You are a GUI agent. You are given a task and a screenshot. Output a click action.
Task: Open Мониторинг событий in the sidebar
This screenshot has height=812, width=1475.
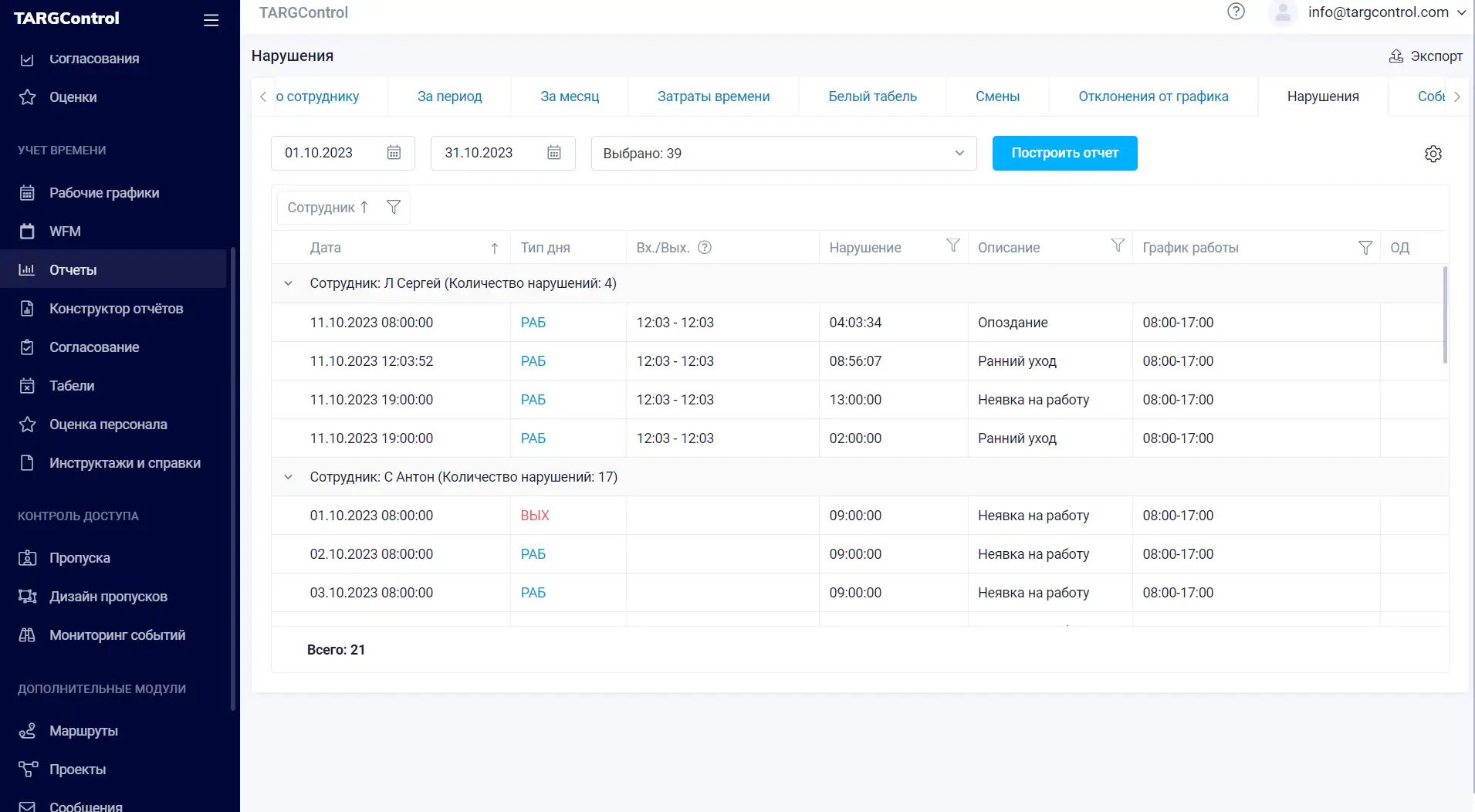117,635
